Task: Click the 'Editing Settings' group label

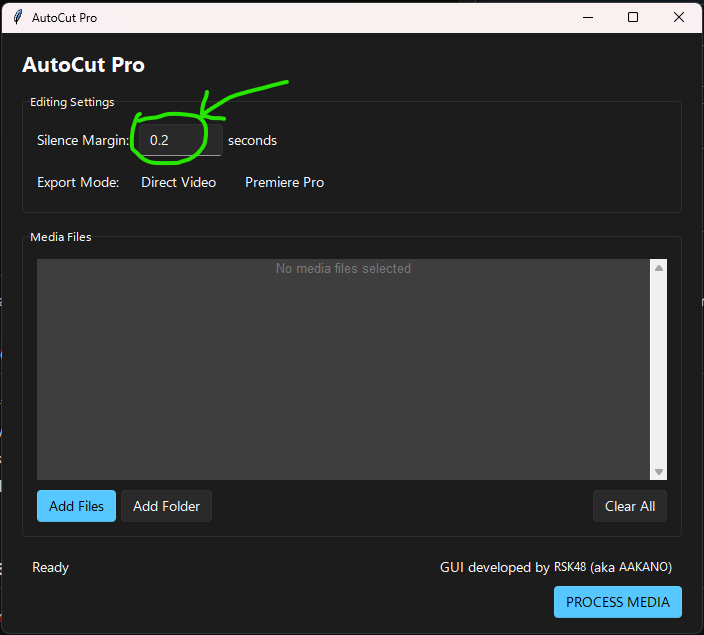Action: point(72,102)
